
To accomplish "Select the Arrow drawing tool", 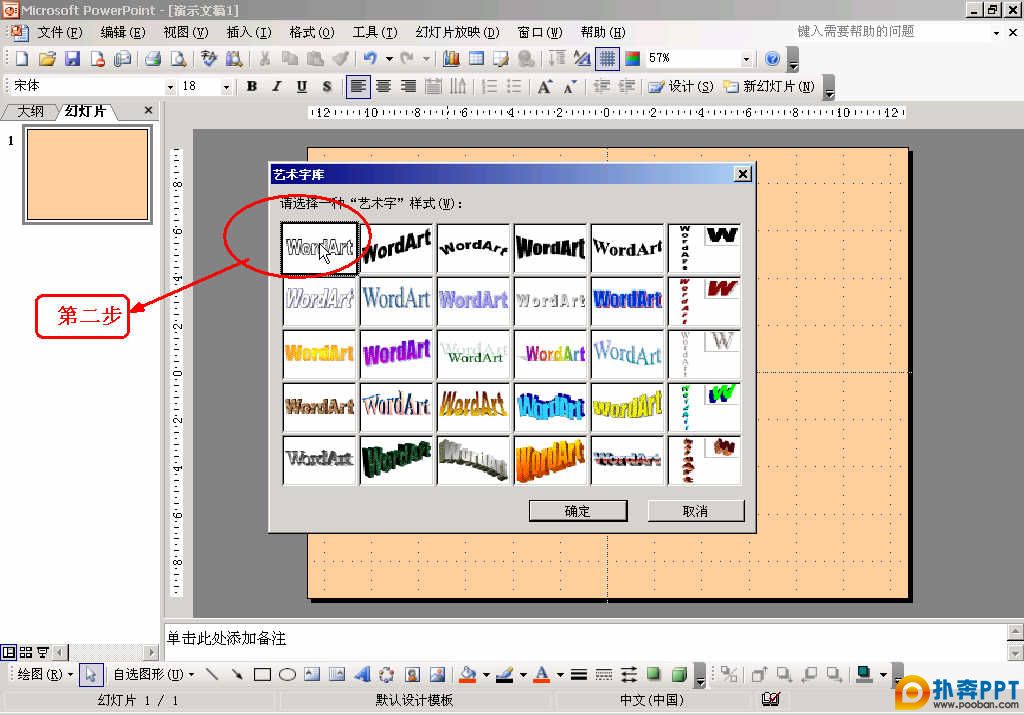I will click(236, 674).
